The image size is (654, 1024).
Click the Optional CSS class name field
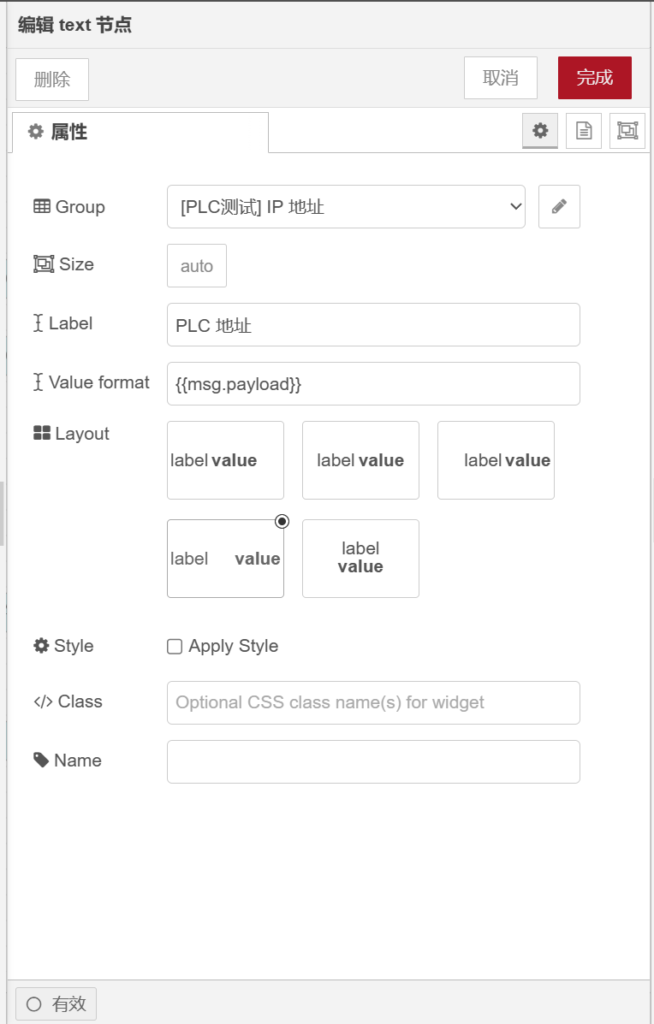[373, 703]
